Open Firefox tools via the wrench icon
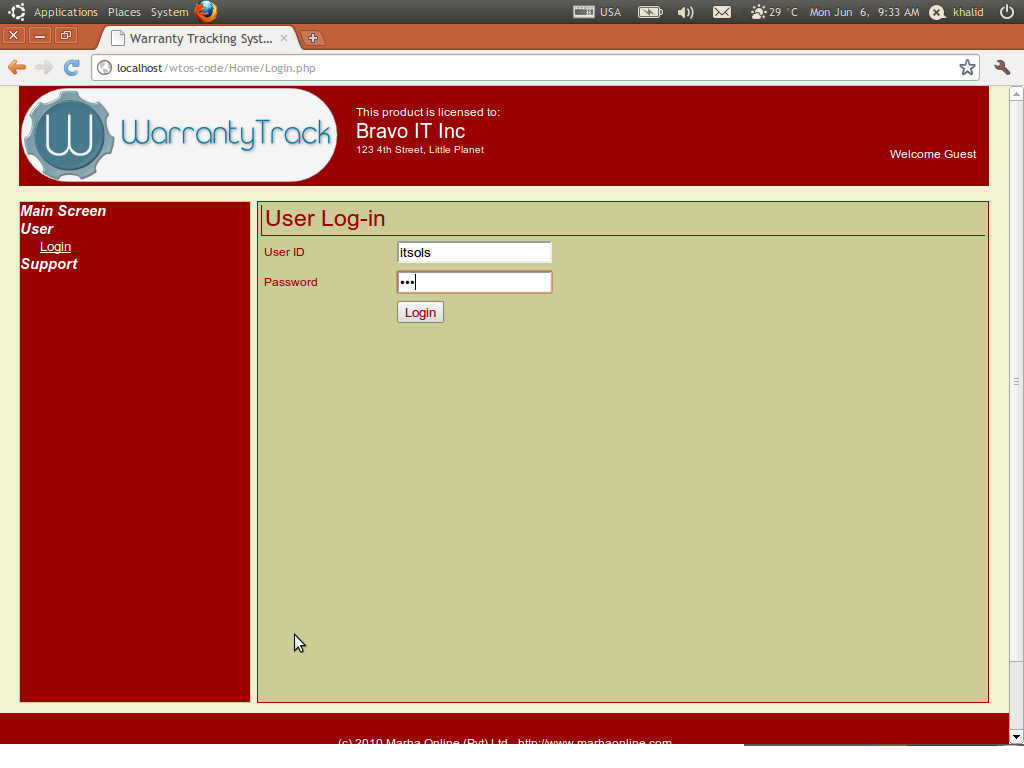 (1003, 68)
